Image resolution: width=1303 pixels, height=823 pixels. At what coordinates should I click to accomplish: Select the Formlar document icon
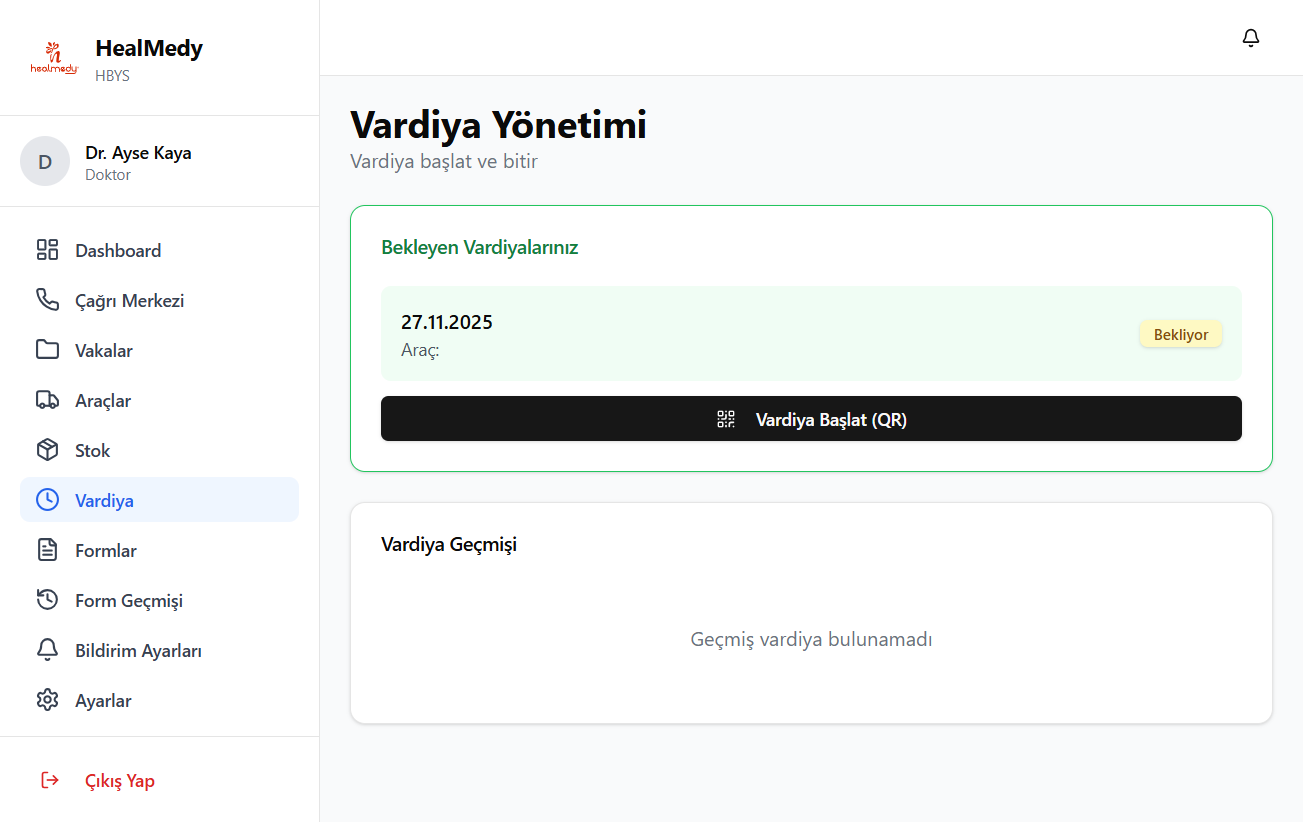tap(47, 549)
